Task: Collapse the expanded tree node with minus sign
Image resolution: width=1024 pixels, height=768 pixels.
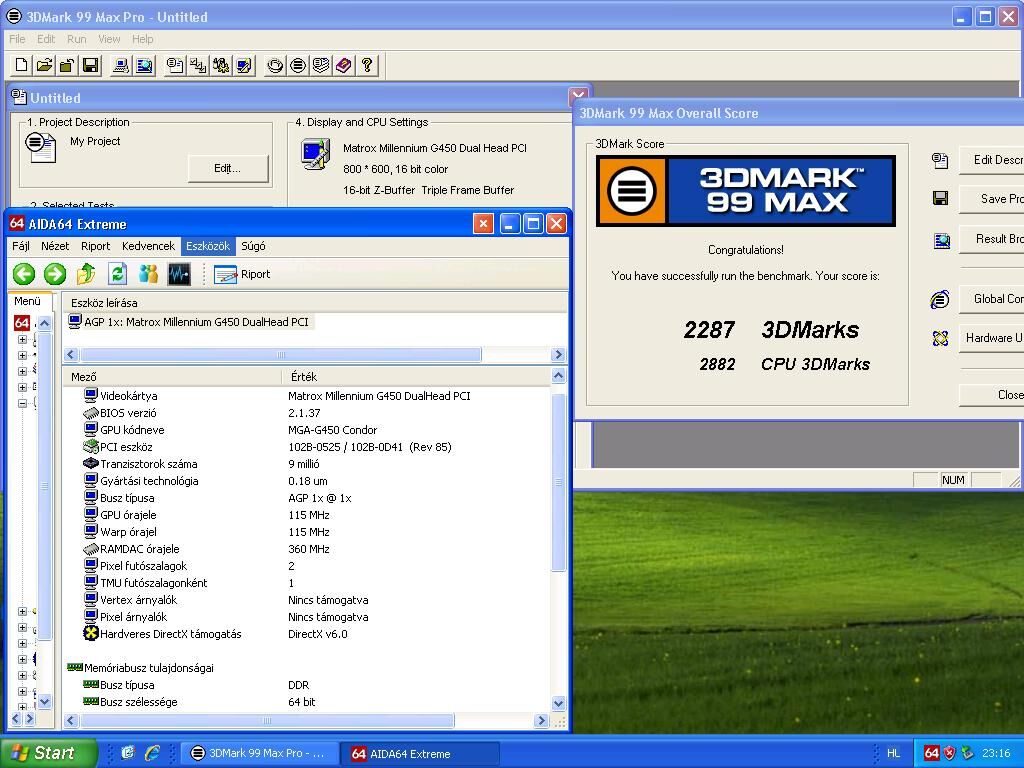Action: pos(22,403)
